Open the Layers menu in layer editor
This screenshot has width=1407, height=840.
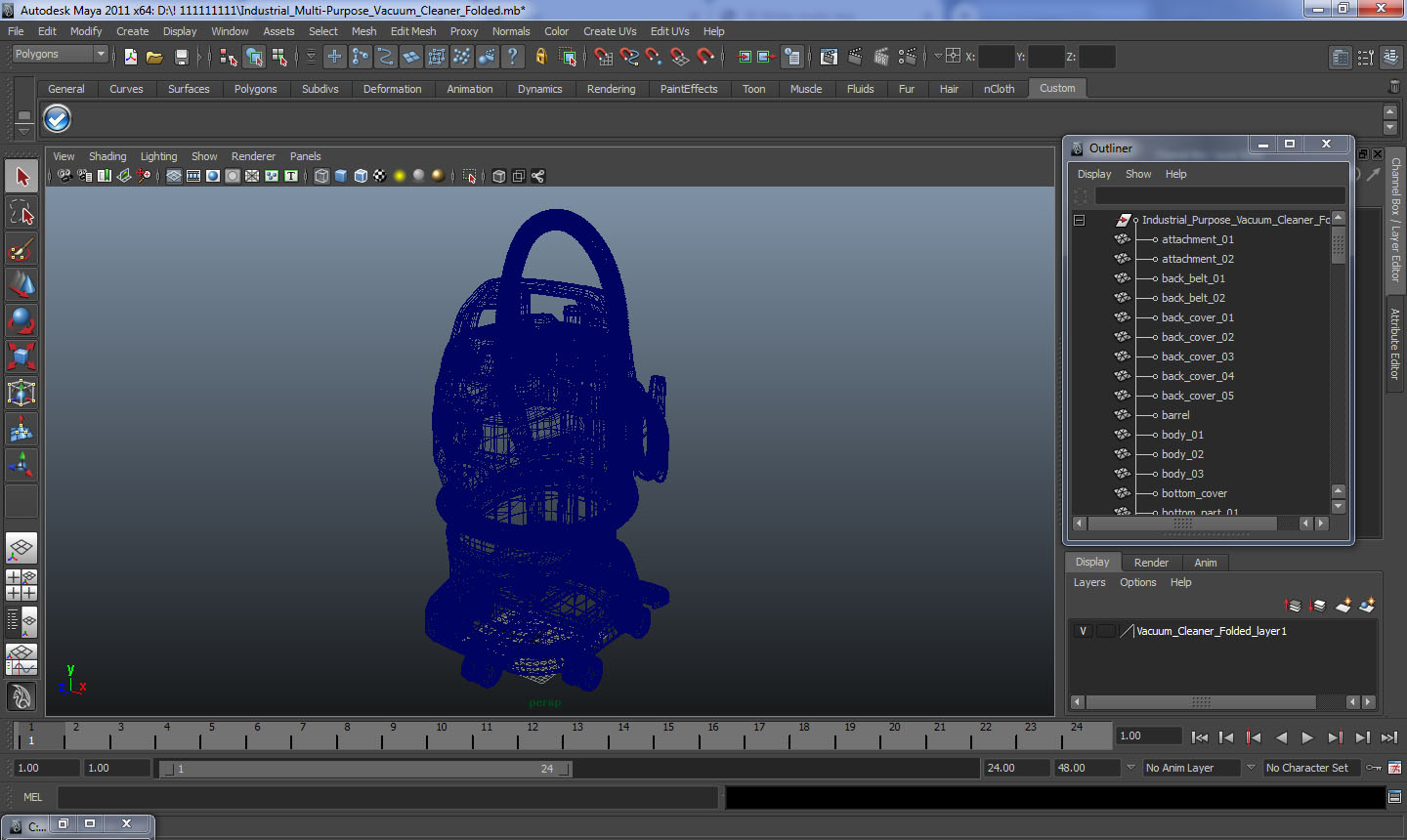[1089, 582]
